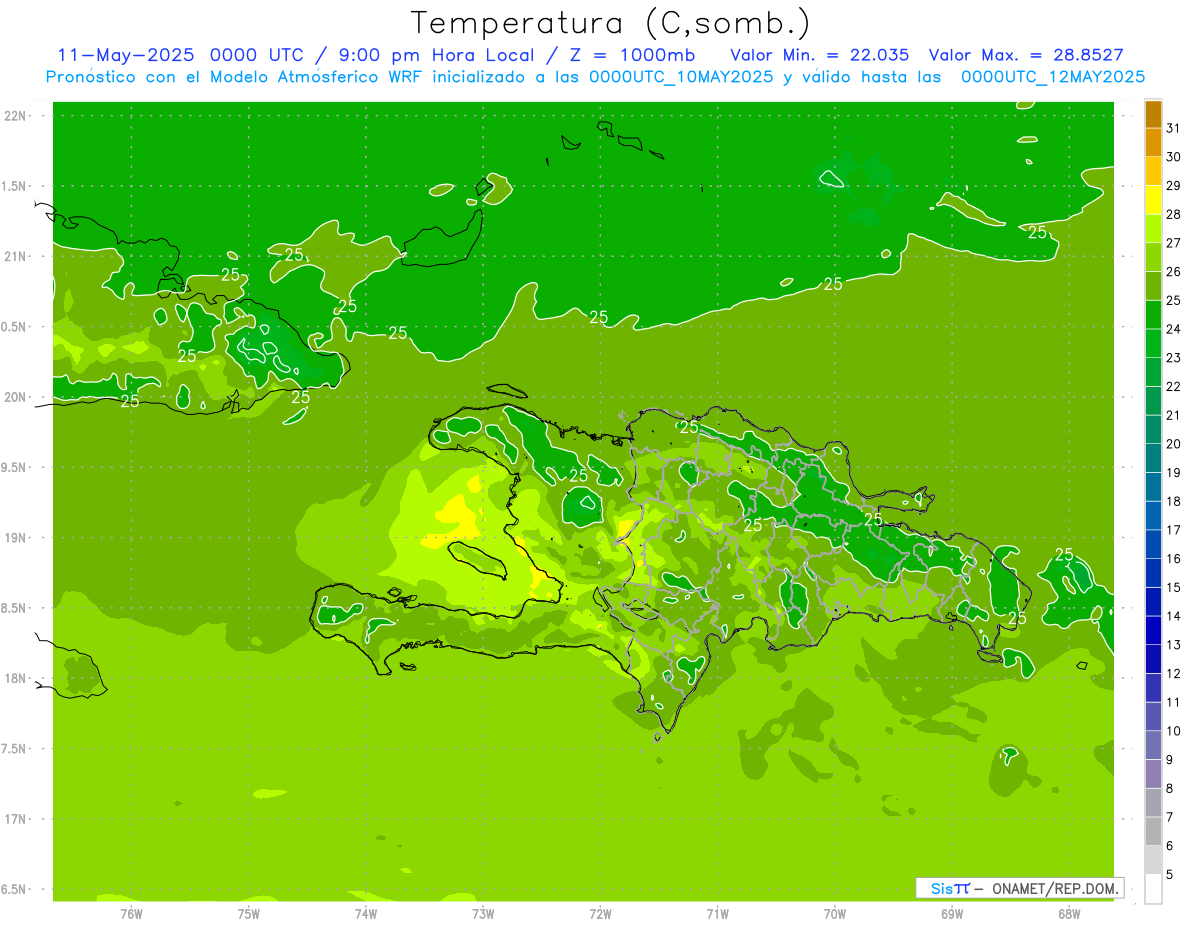Screen dimensions: 1200x927
Task: Click the color scale value '31'
Action: pos(1173,128)
